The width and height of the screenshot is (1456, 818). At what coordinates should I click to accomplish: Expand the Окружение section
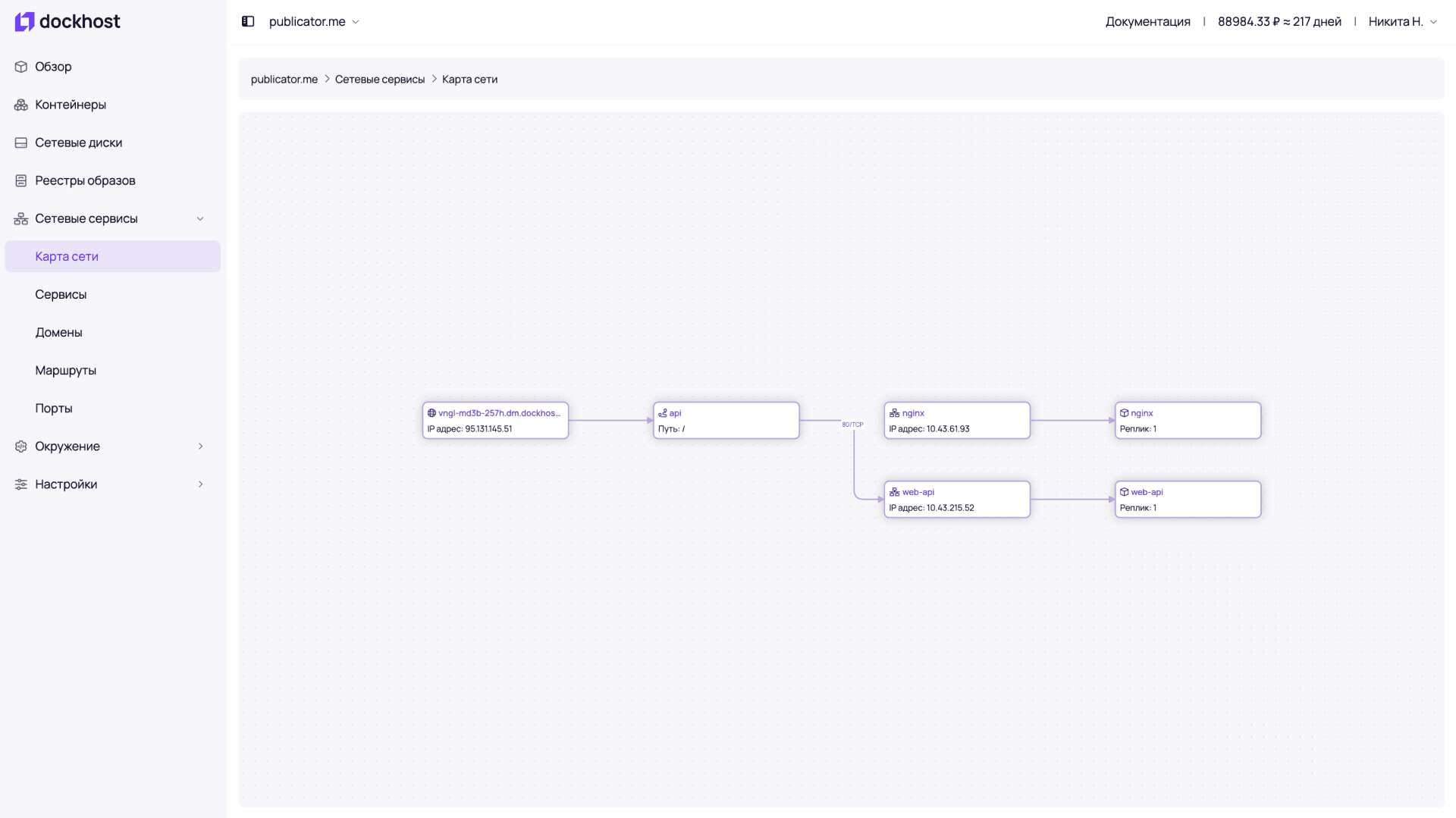tap(200, 446)
